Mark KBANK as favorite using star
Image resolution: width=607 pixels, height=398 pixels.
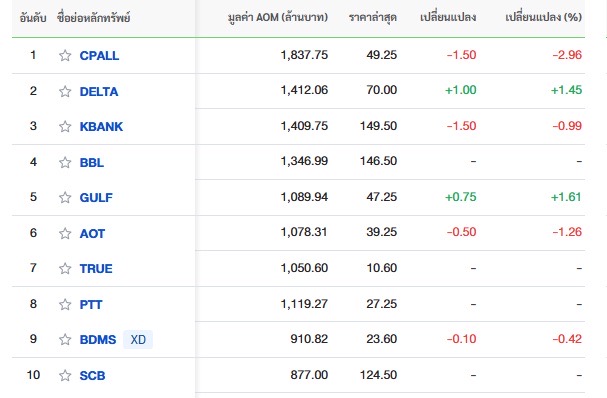(x=65, y=127)
